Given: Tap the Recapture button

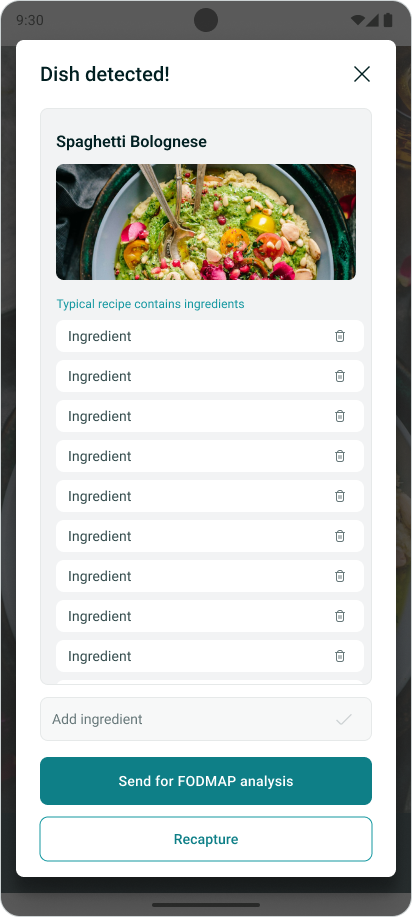Looking at the screenshot, I should [x=206, y=839].
